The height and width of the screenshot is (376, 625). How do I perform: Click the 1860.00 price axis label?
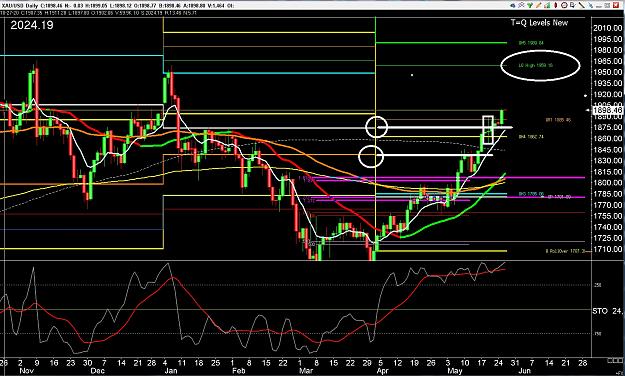coord(607,138)
